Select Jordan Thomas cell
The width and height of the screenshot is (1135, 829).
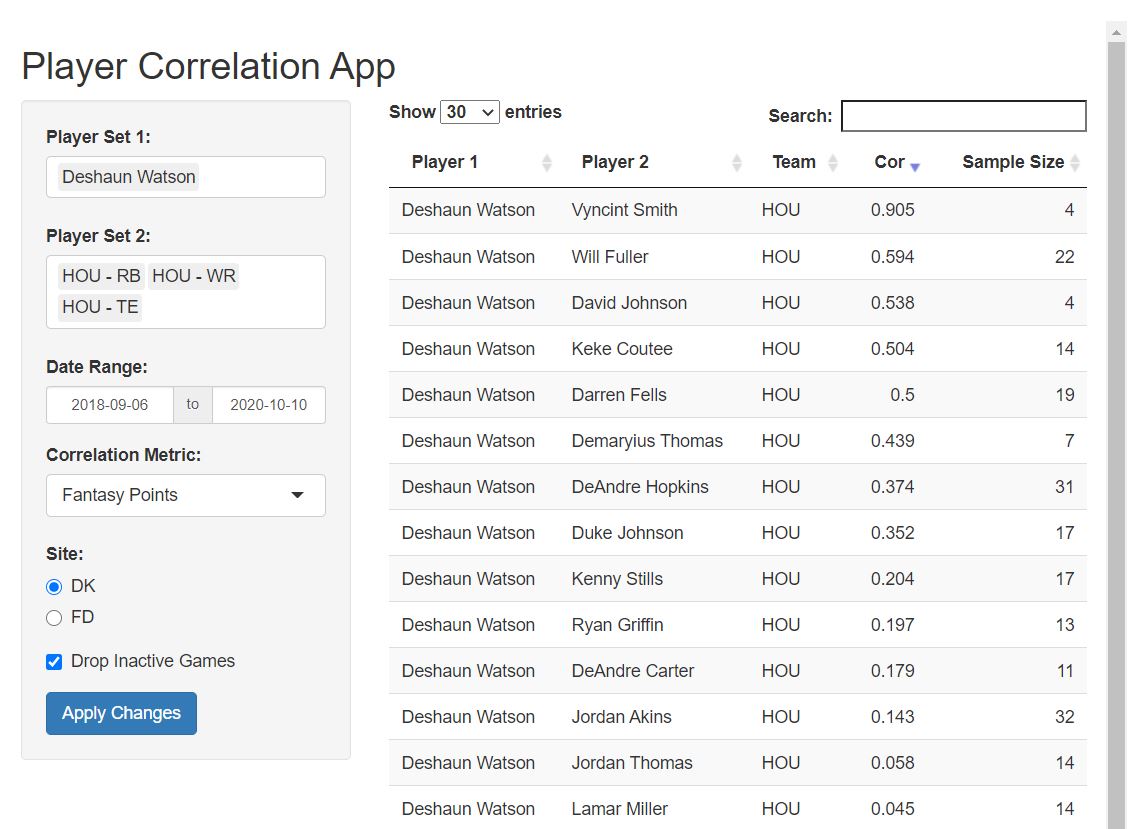coord(632,763)
